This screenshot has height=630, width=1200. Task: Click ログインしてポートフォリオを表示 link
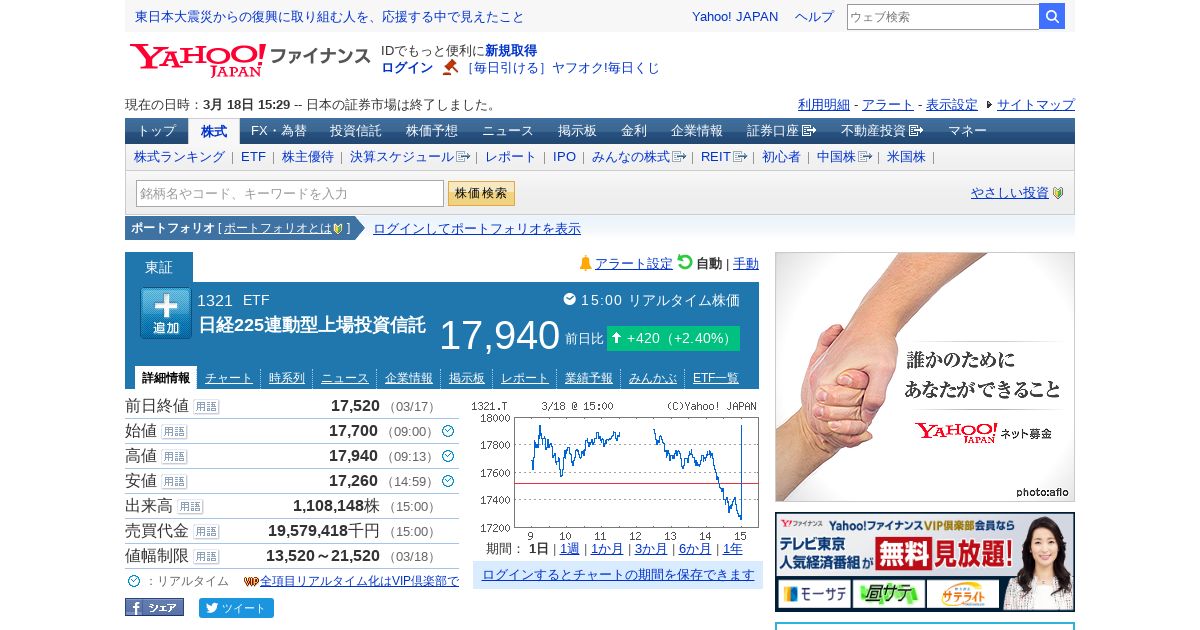tap(477, 229)
